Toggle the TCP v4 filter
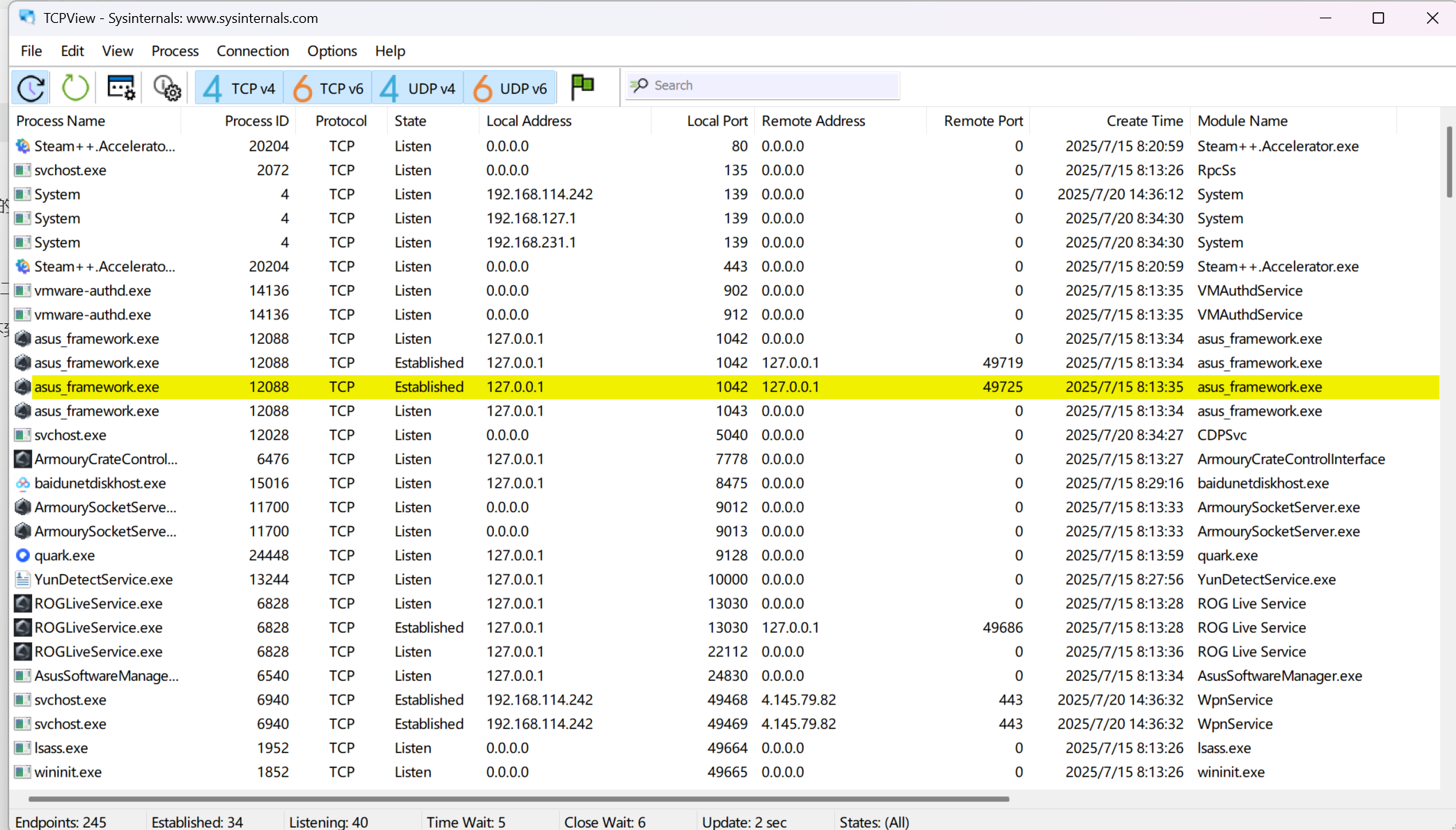 [239, 88]
